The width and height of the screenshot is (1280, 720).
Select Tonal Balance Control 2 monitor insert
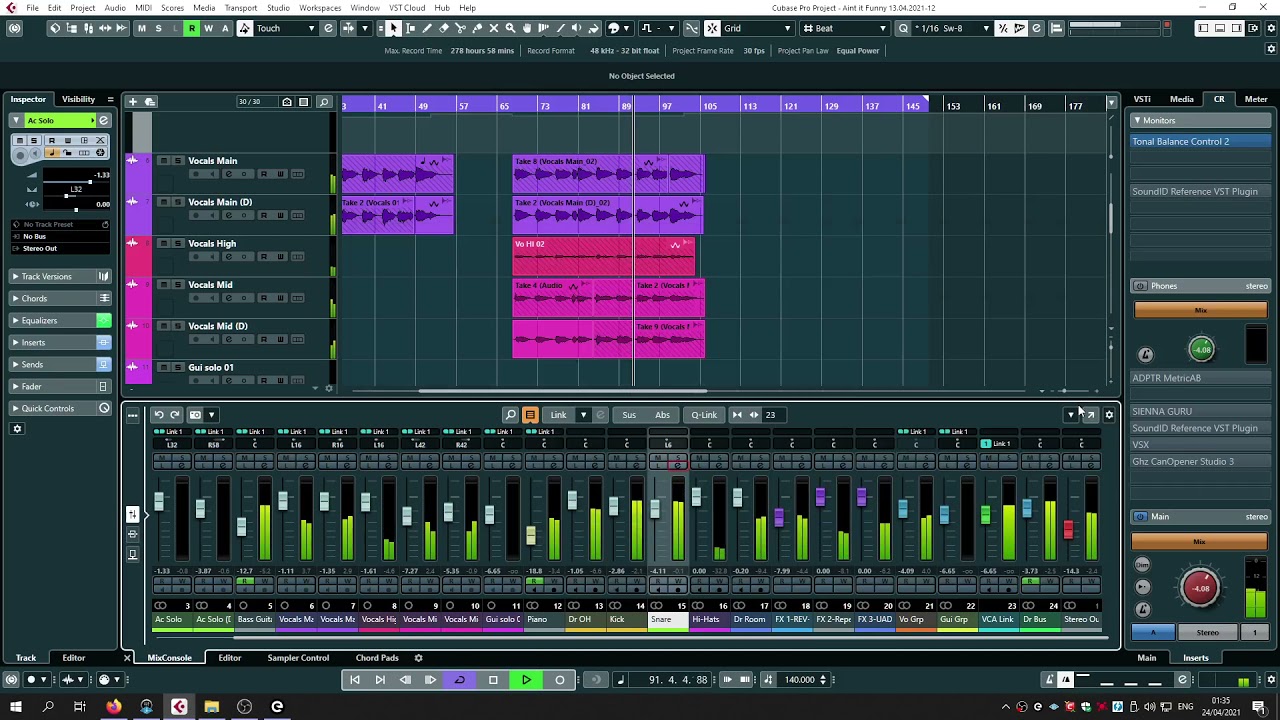tap(1200, 141)
